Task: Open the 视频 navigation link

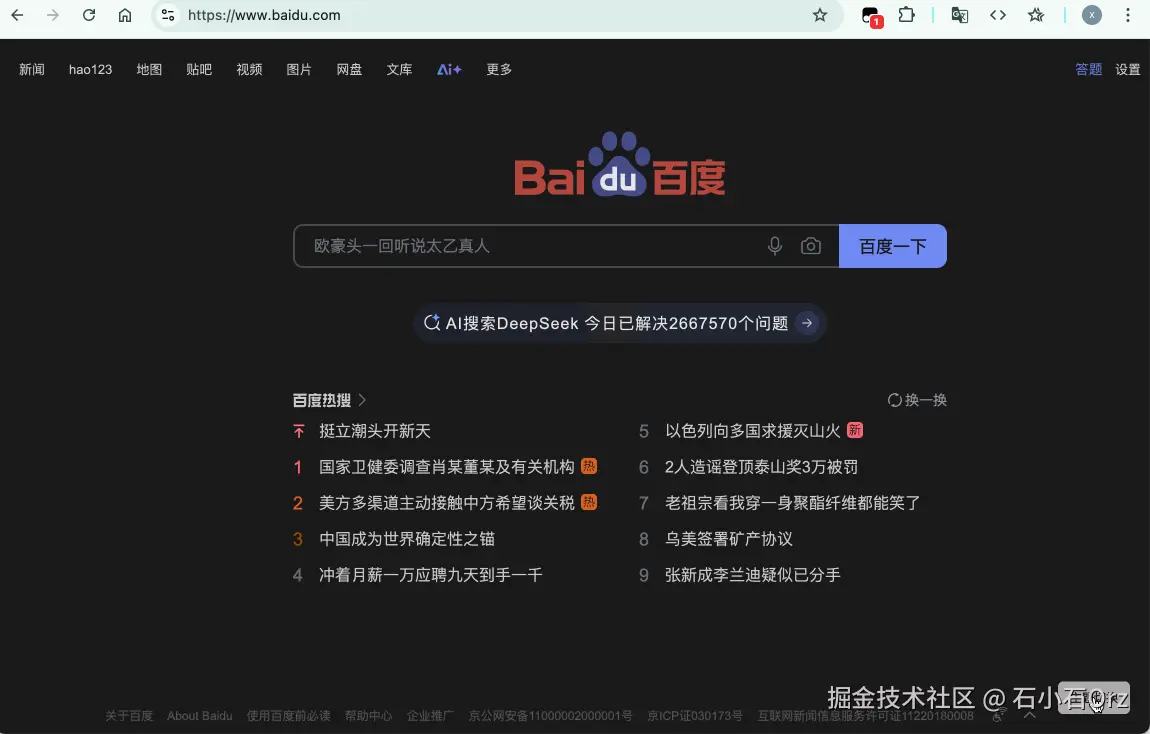Action: (249, 69)
